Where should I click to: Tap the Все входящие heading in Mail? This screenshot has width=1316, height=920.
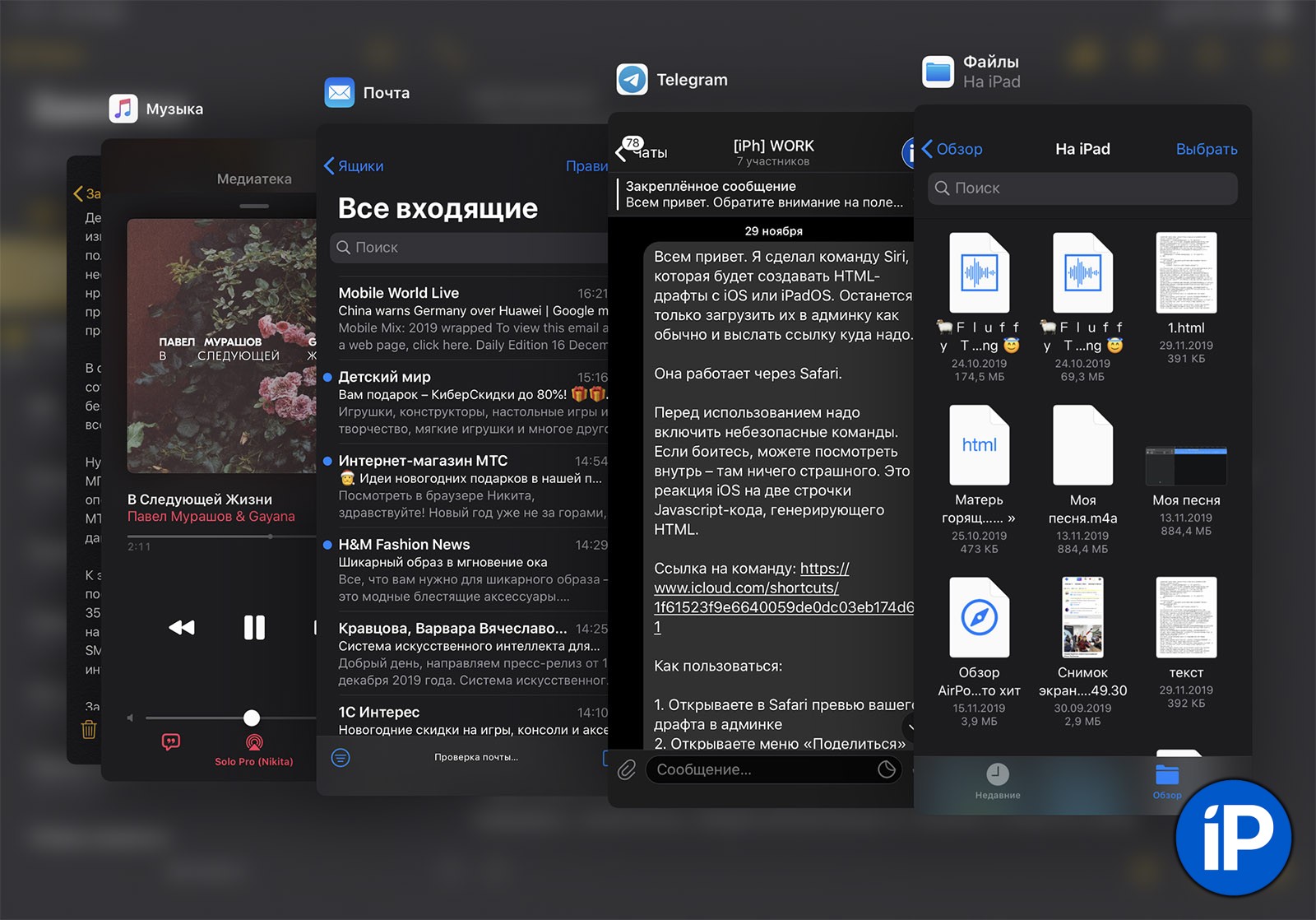point(438,209)
